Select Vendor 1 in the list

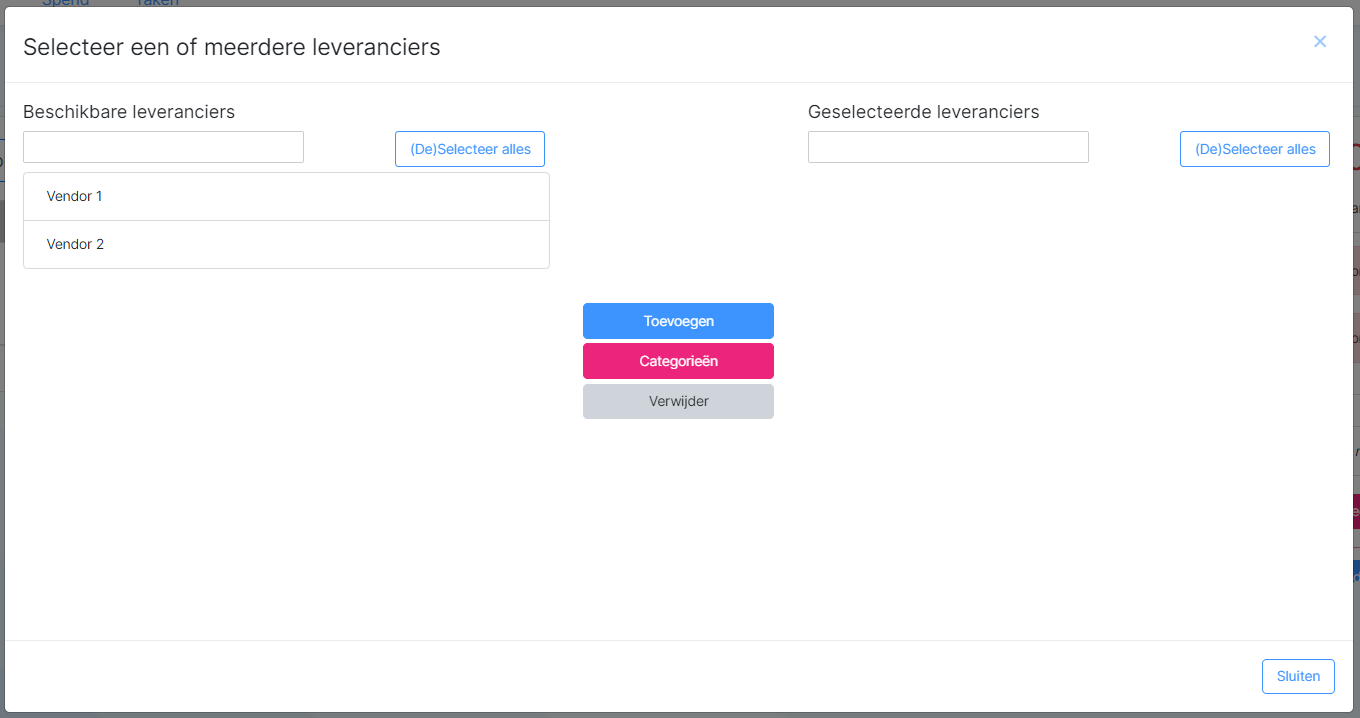[286, 197]
